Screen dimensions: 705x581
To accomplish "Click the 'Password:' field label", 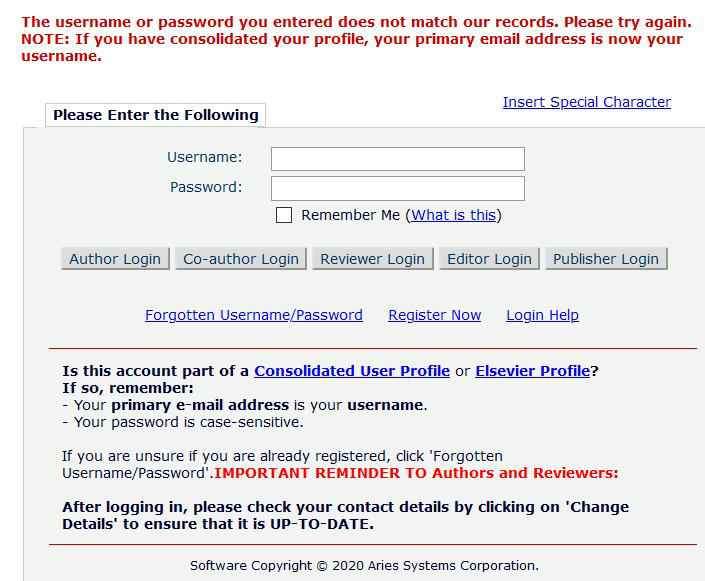I will tap(205, 187).
